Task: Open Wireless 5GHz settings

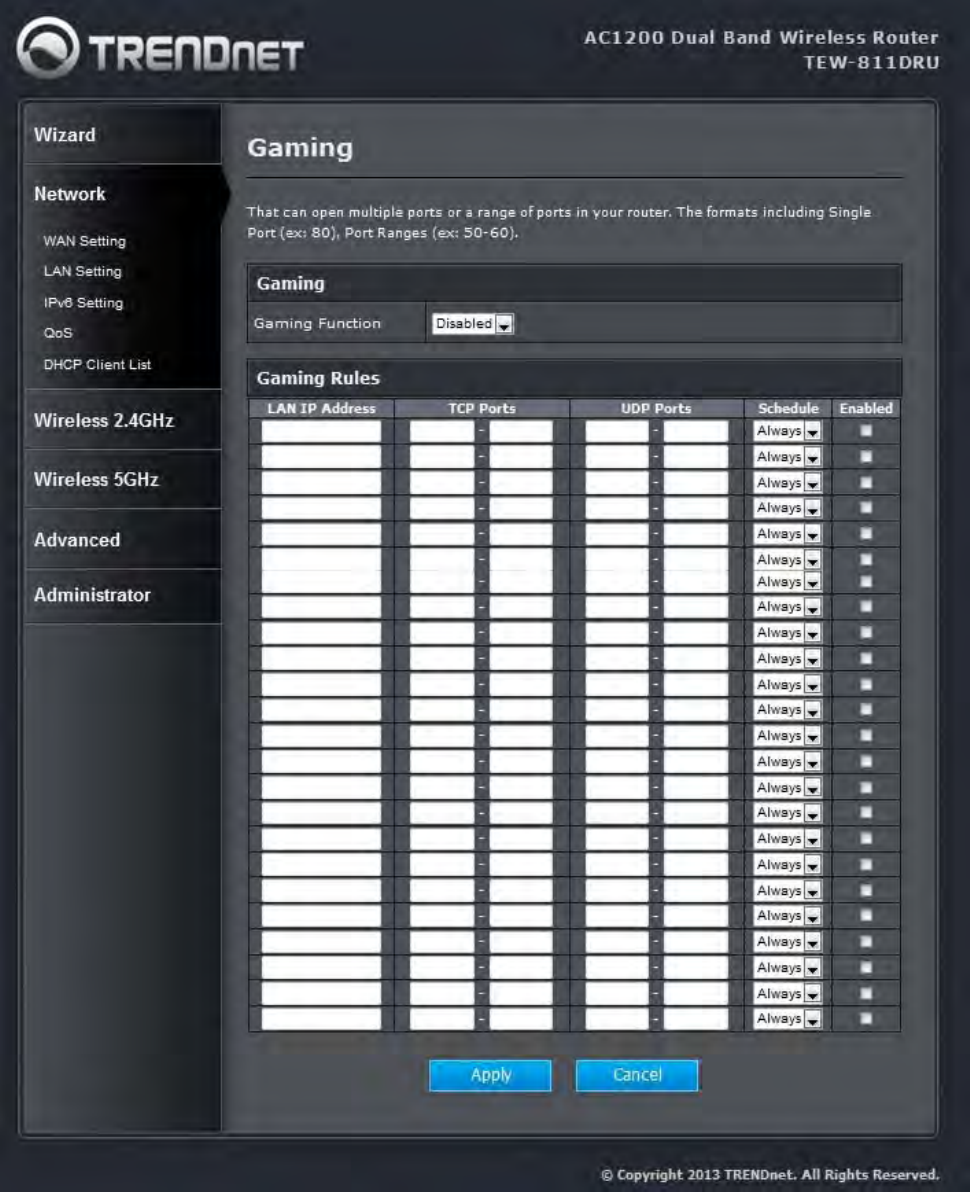Action: tap(96, 480)
